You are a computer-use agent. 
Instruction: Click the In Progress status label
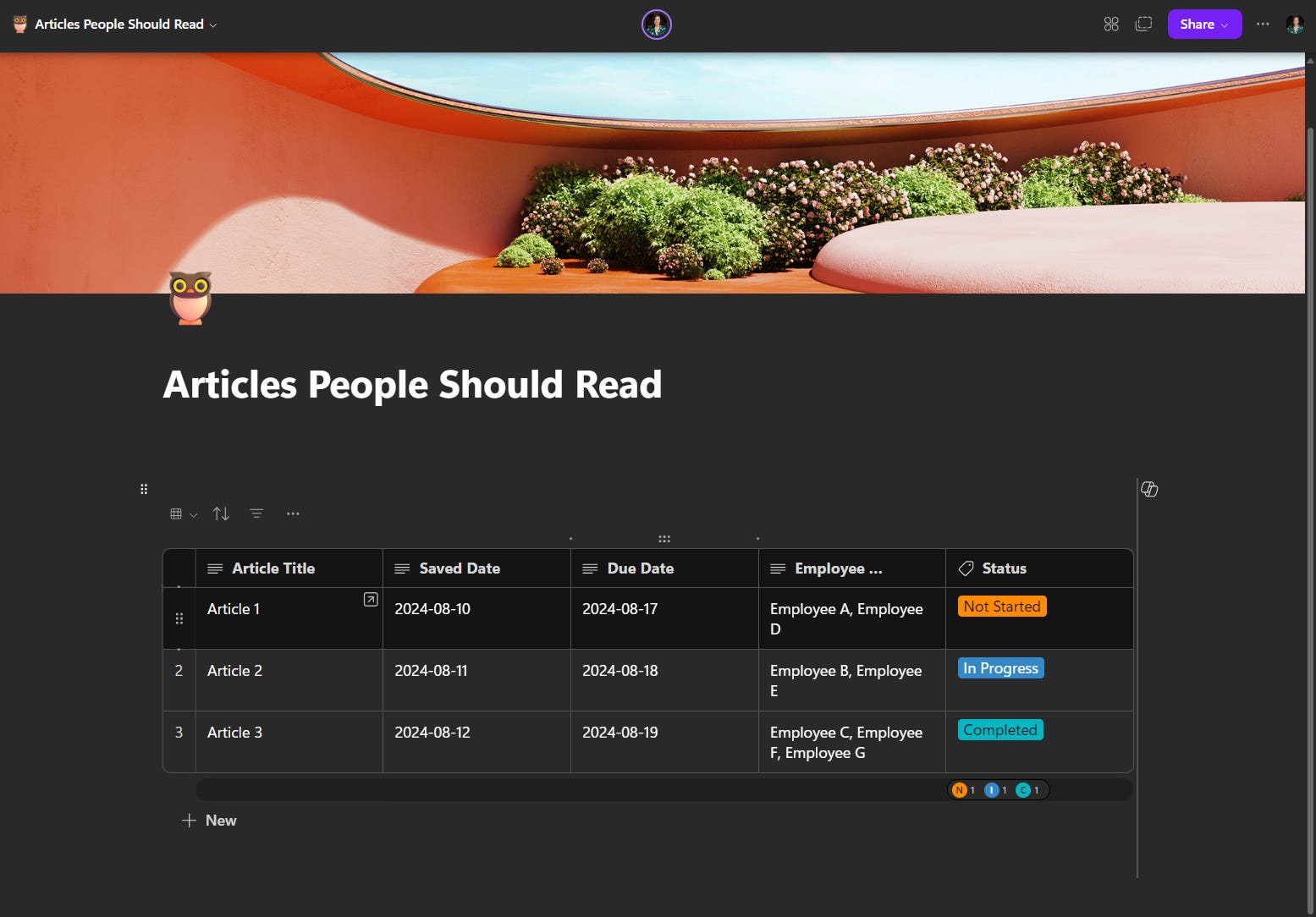tap(1001, 668)
